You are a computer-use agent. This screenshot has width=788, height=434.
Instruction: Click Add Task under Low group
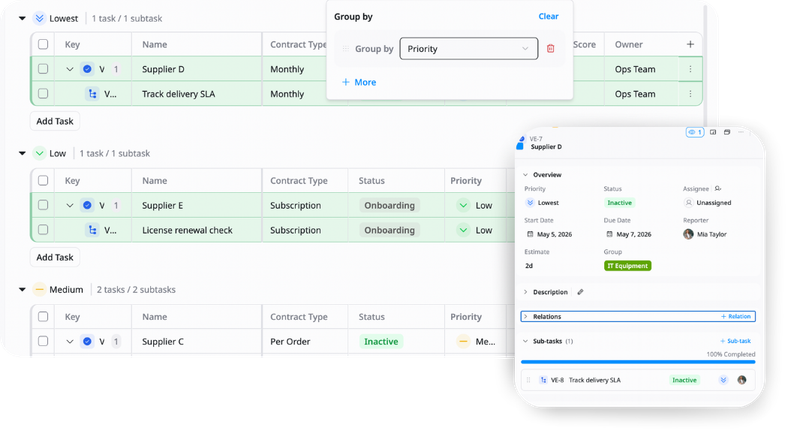point(55,257)
